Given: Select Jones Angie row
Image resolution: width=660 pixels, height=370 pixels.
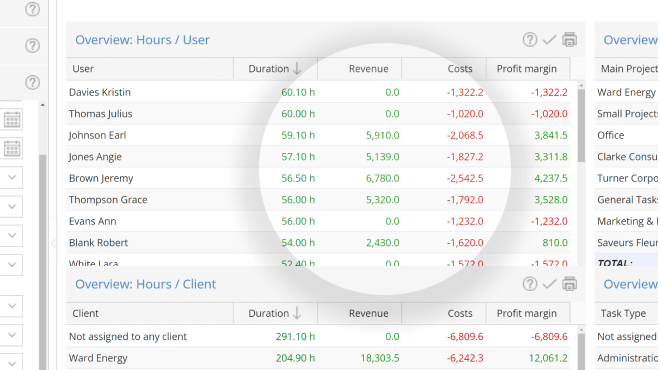Looking at the screenshot, I should point(318,157).
